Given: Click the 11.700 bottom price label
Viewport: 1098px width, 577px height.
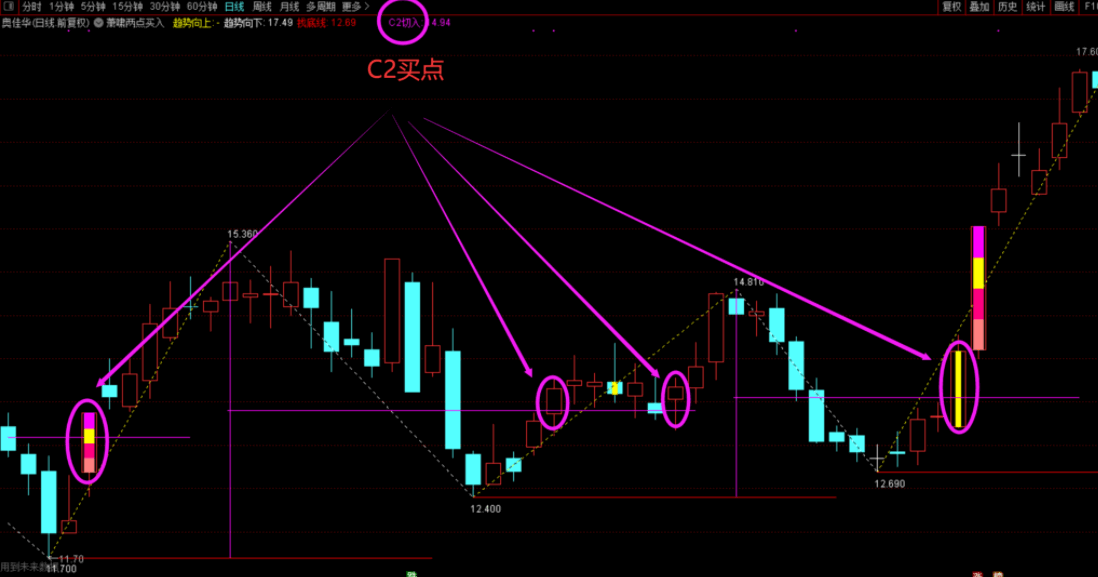Looking at the screenshot, I should coord(61,569).
